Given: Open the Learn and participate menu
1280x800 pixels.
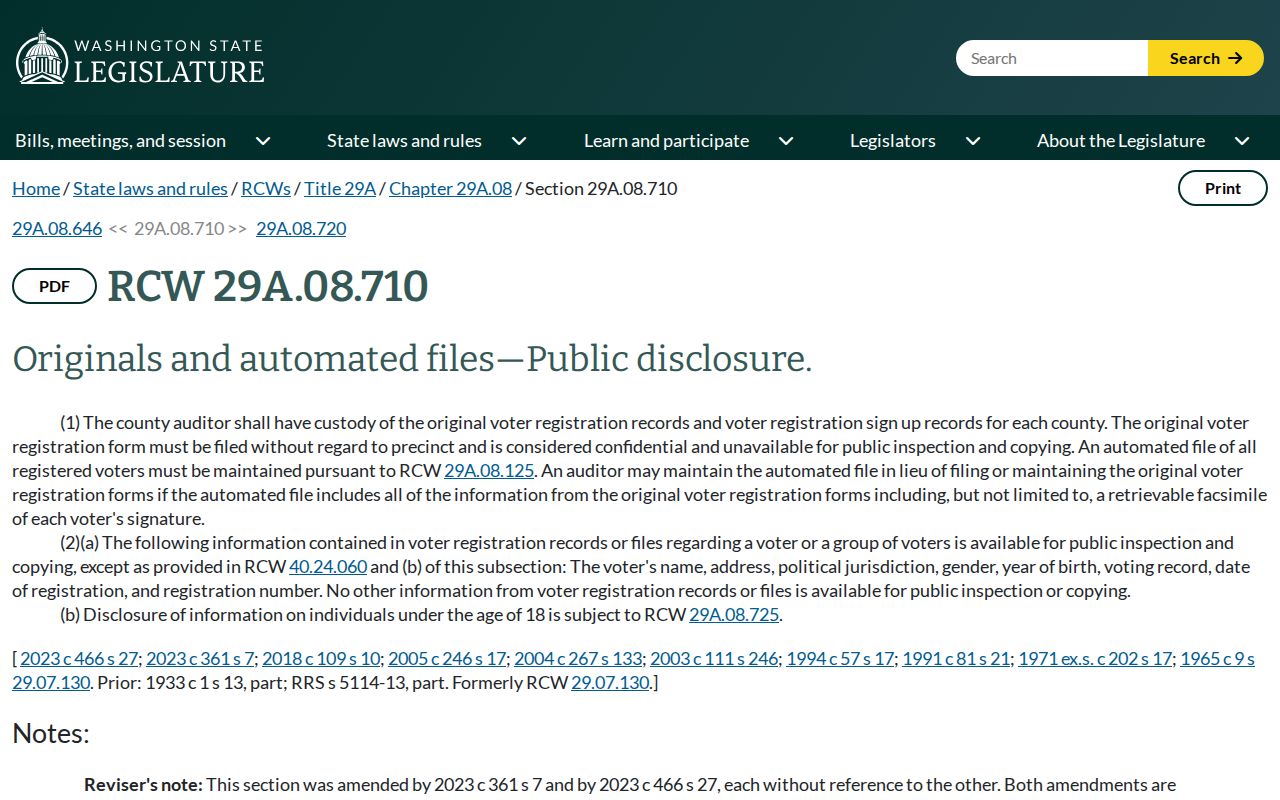Looking at the screenshot, I should (666, 141).
